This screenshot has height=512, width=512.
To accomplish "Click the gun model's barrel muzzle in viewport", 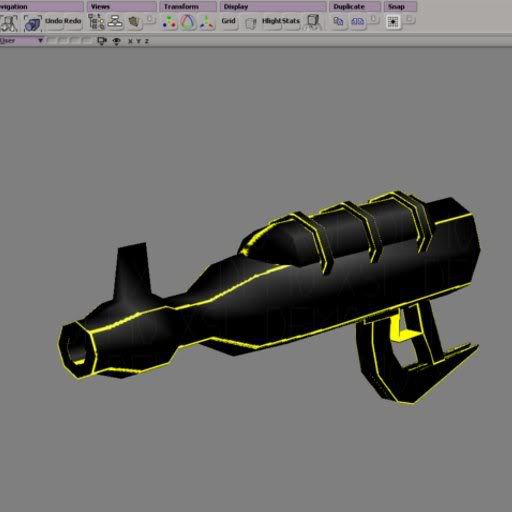I will click(77, 350).
